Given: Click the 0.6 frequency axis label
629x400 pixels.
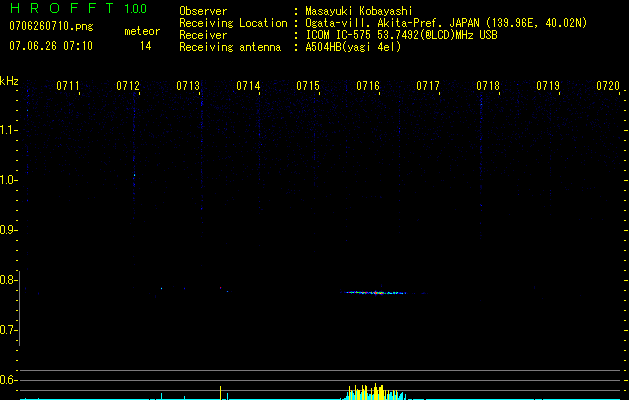Looking at the screenshot, I should tap(8, 380).
